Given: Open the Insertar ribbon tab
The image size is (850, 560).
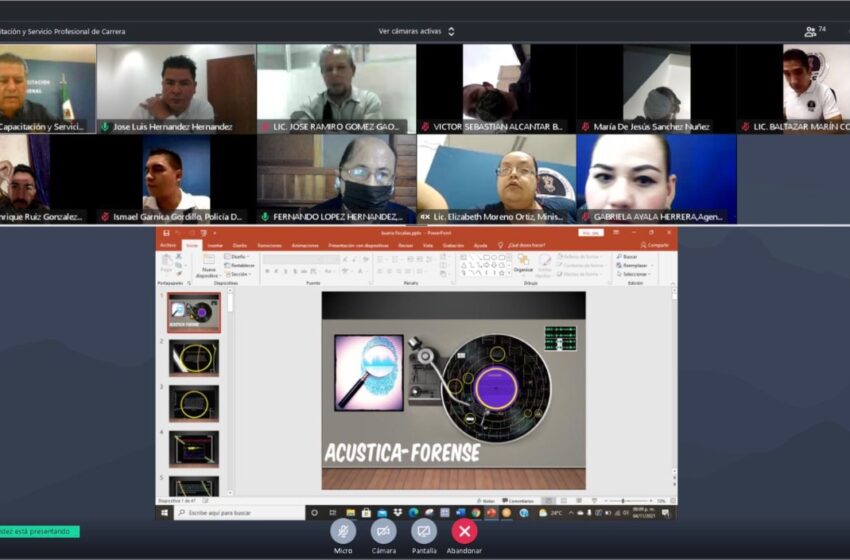Looking at the screenshot, I should click(215, 245).
